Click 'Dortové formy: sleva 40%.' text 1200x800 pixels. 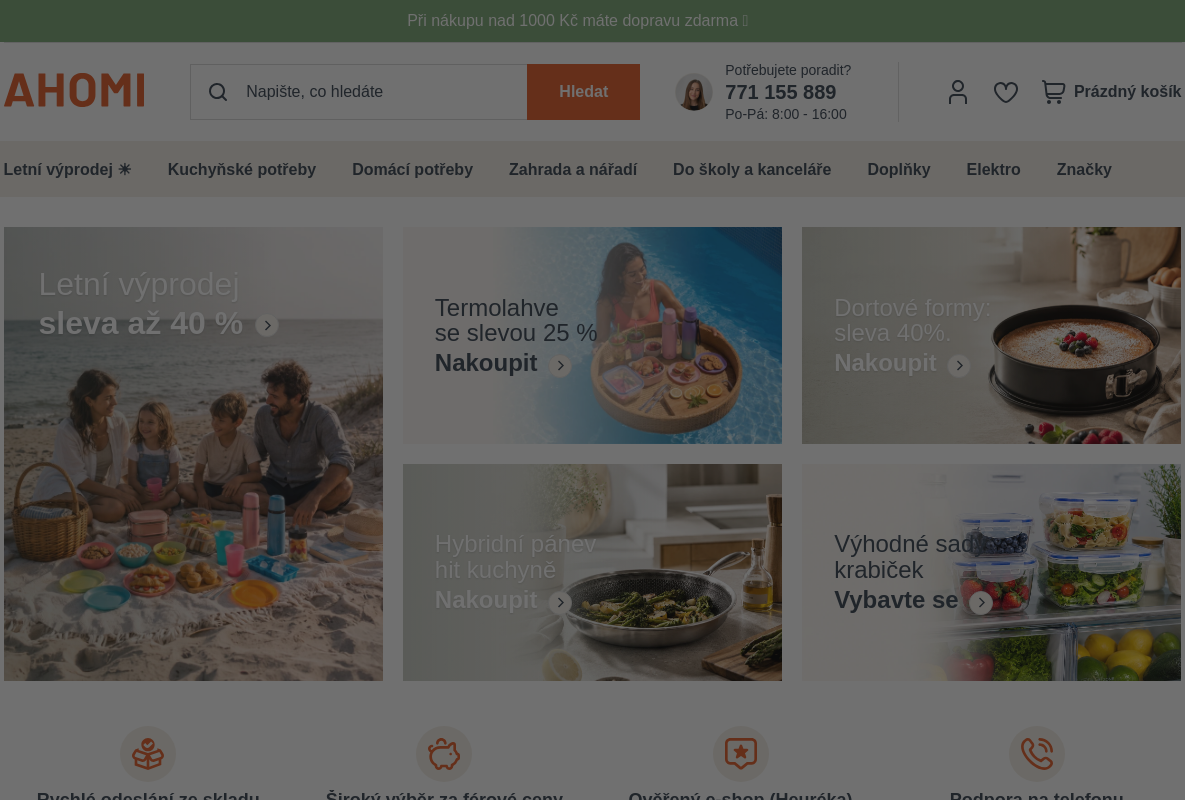[912, 320]
